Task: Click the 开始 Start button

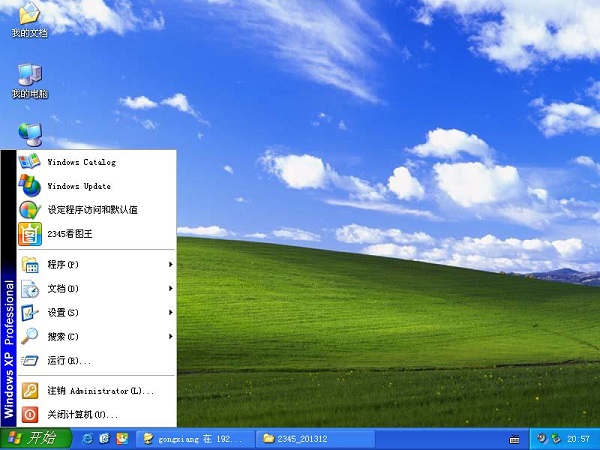Action: [x=35, y=438]
